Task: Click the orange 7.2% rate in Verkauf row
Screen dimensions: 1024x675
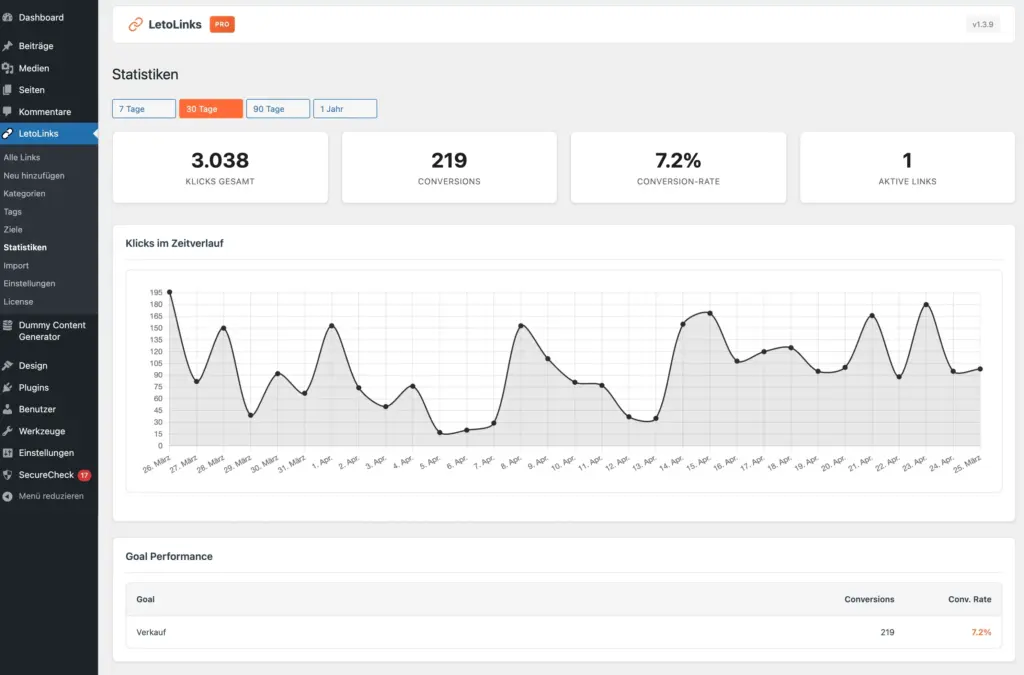Action: (981, 632)
